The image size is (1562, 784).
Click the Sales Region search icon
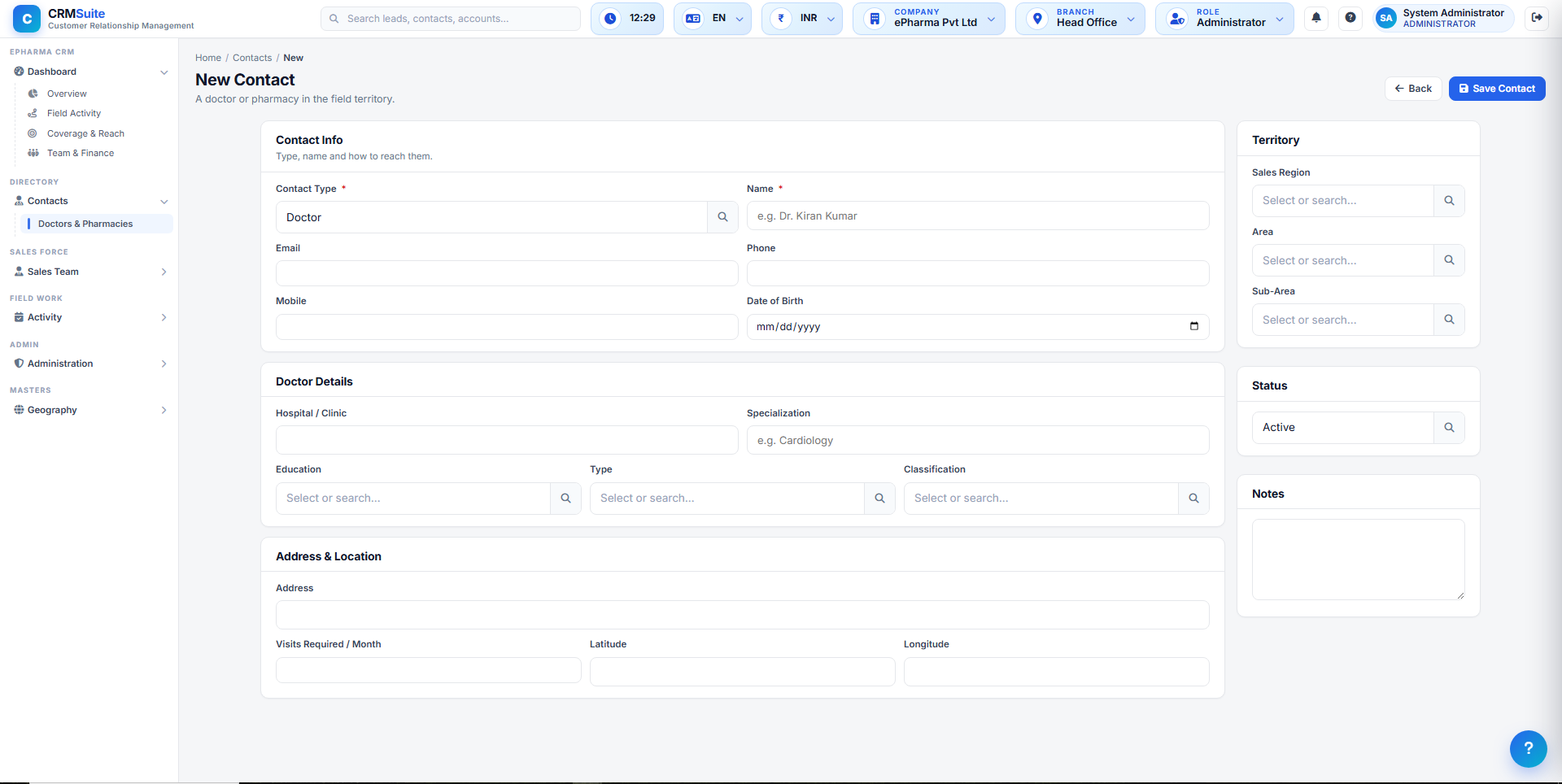(x=1449, y=201)
